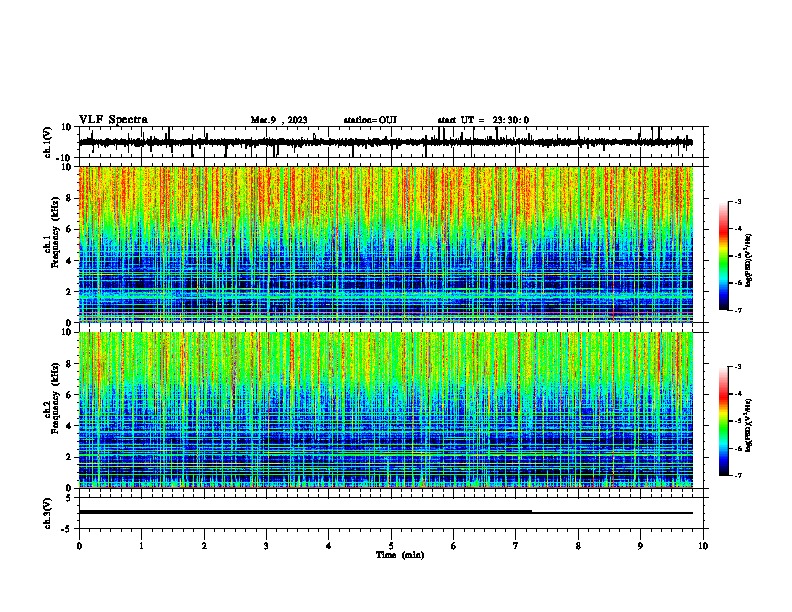Click the '2' kHz tick of ch.1 spectrogram

pos(70,291)
